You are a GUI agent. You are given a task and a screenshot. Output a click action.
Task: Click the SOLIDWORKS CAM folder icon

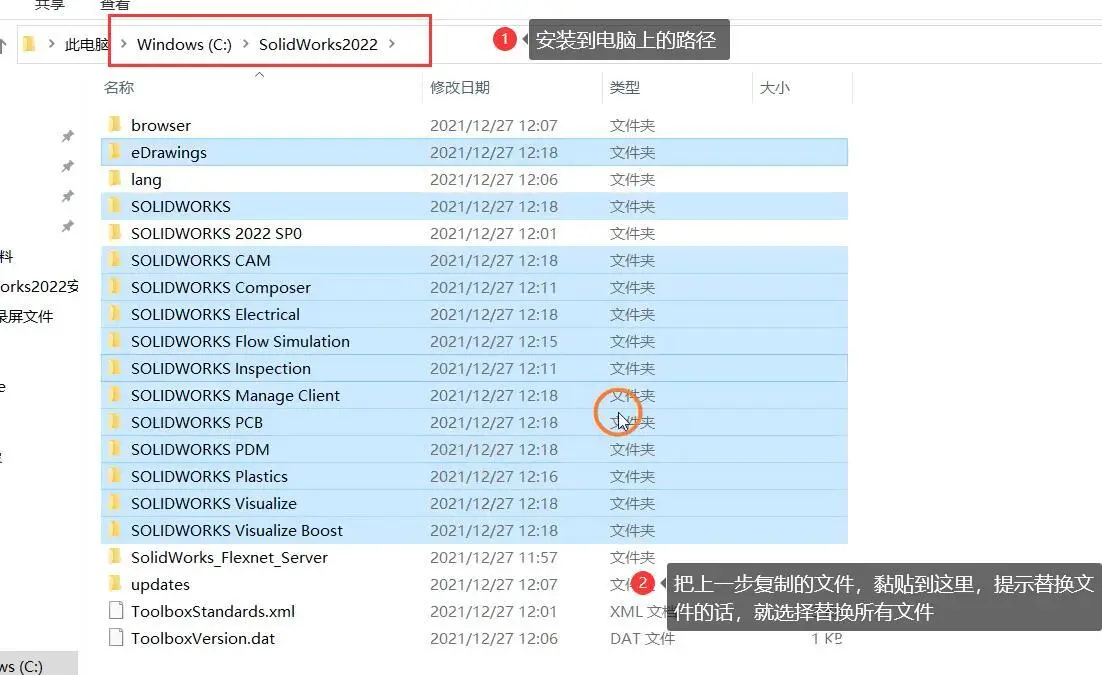(115, 260)
